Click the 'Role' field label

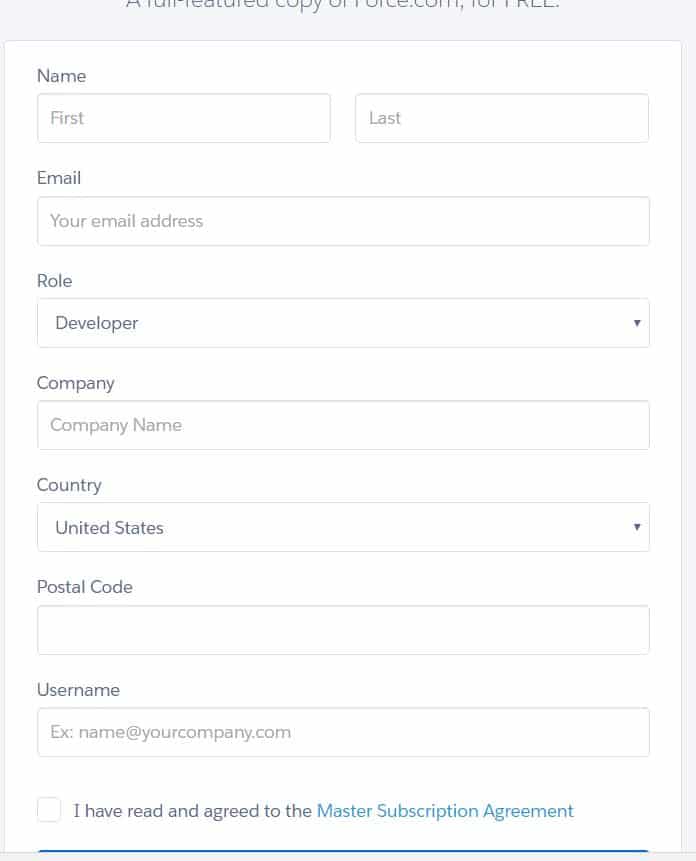coord(55,281)
